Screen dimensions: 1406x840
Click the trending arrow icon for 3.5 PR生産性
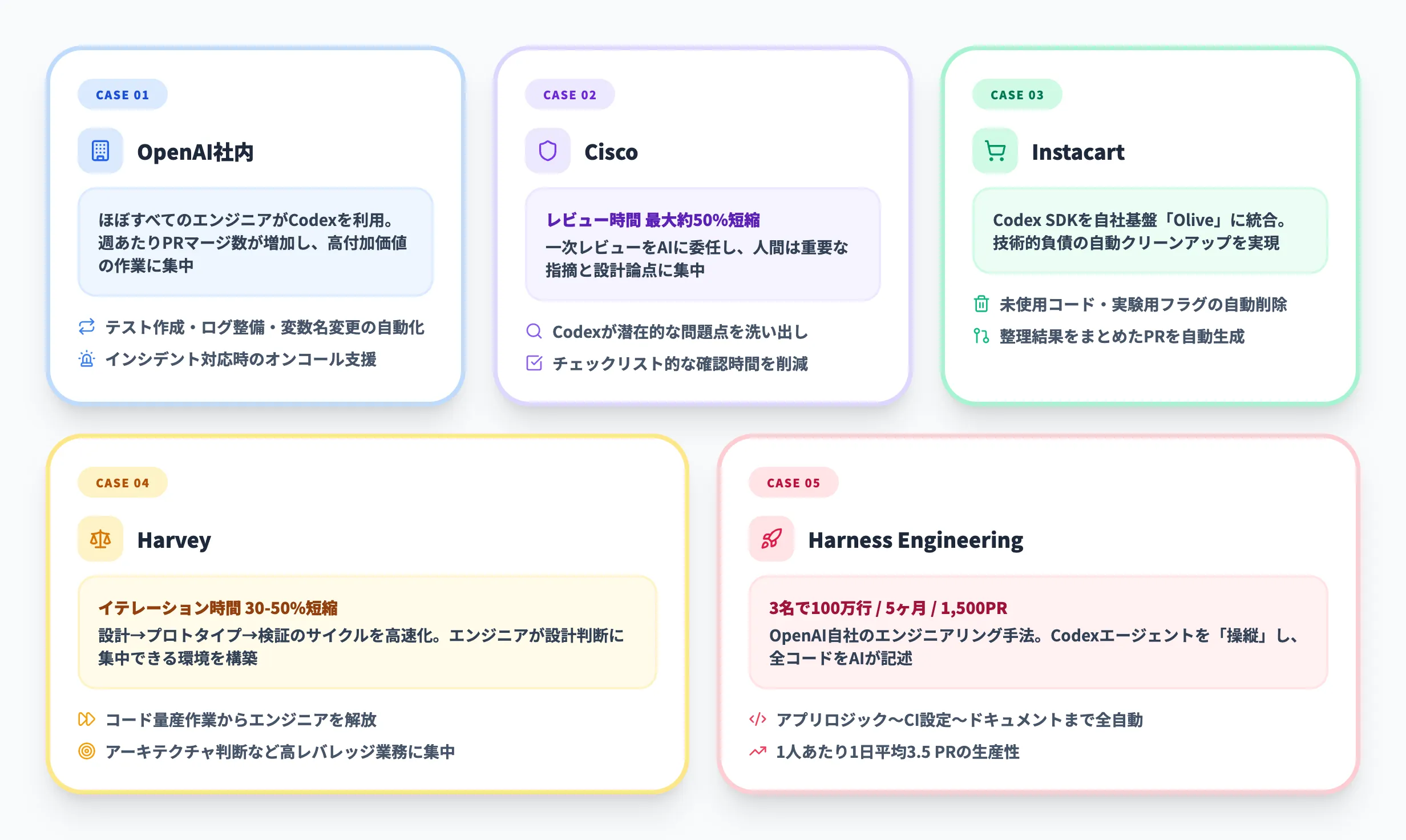point(757,752)
